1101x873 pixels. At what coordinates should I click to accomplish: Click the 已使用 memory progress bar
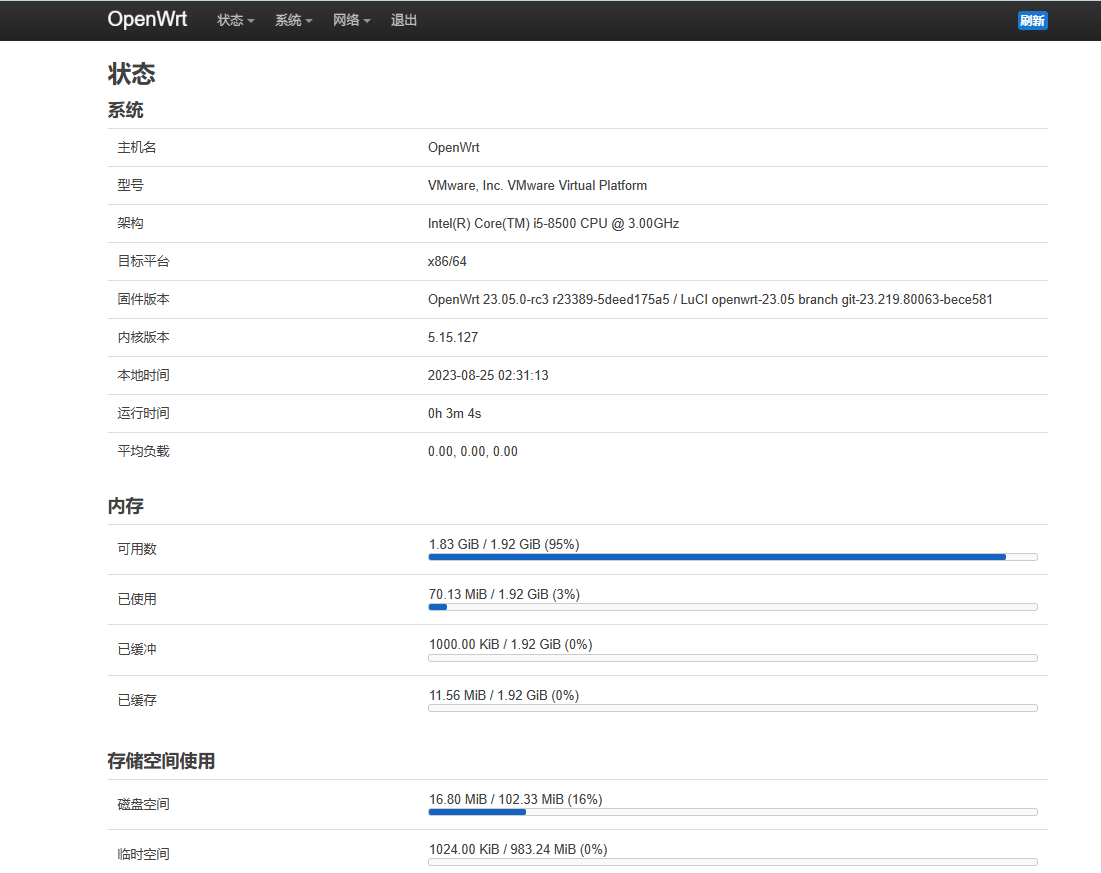tap(732, 607)
